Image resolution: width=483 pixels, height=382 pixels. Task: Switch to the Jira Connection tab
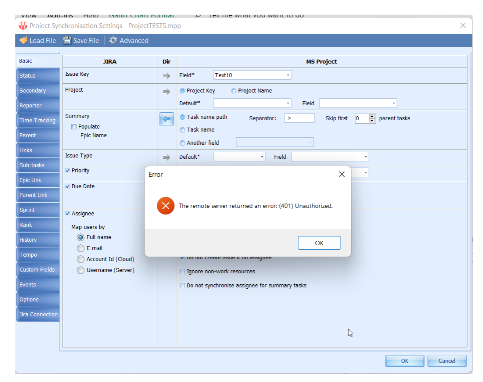click(x=38, y=314)
